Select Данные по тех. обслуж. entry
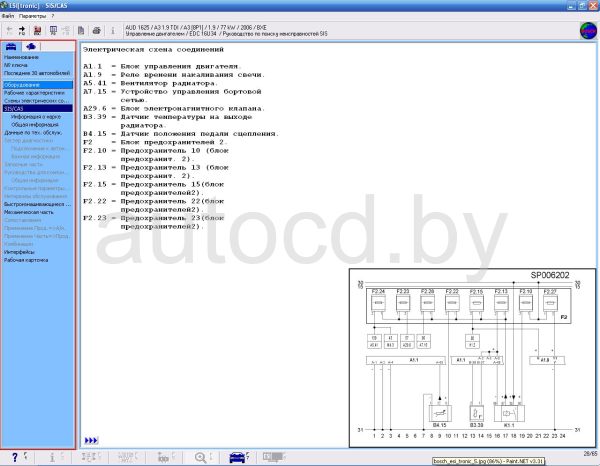Viewport: 600px width, 466px height. 33,133
